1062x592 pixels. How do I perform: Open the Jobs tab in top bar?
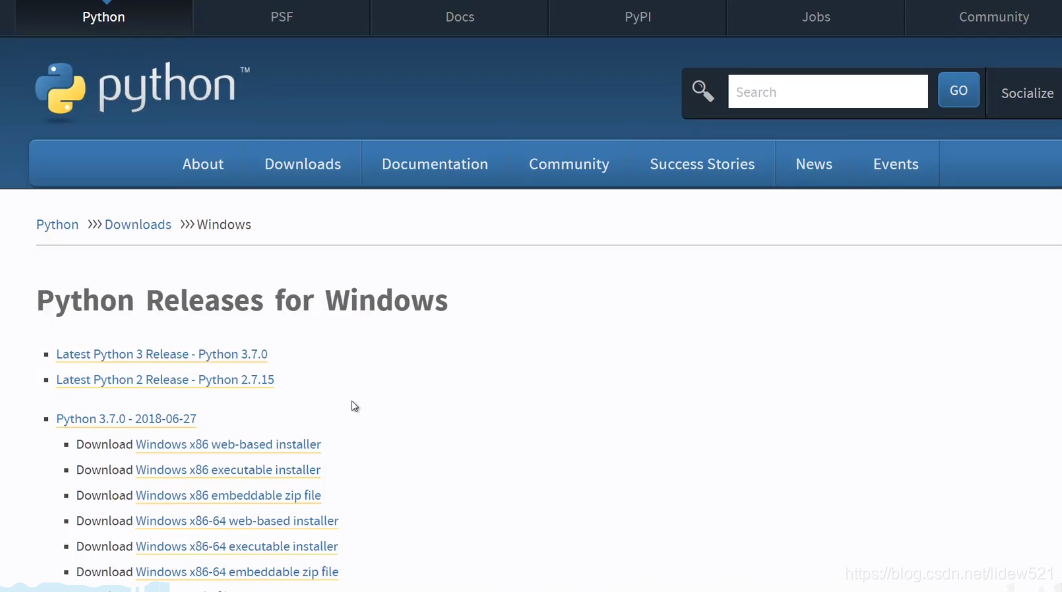(816, 17)
